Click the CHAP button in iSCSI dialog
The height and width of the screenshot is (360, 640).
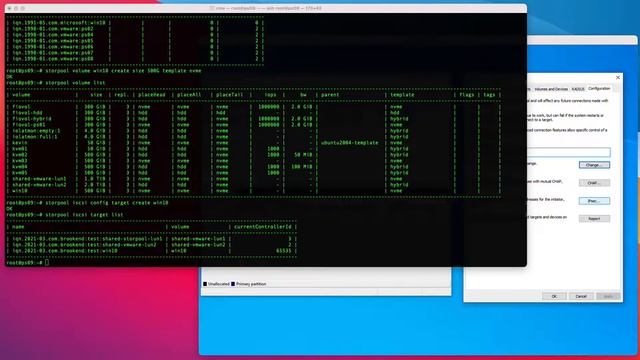pos(594,183)
